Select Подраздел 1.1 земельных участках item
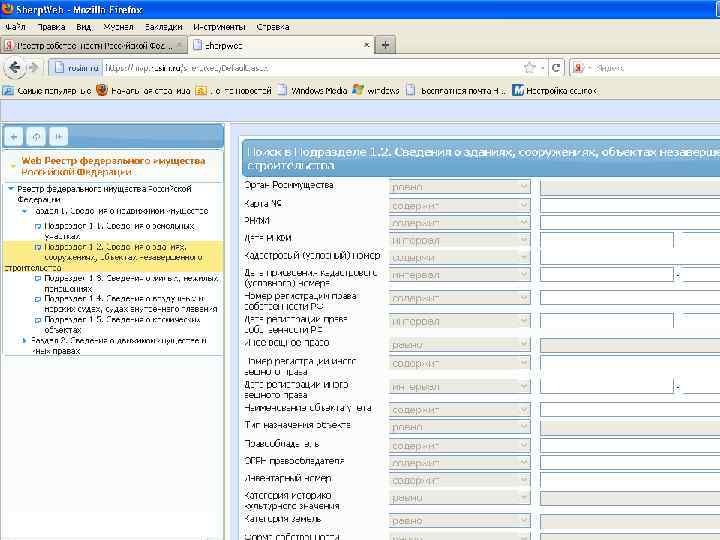 click(120, 231)
